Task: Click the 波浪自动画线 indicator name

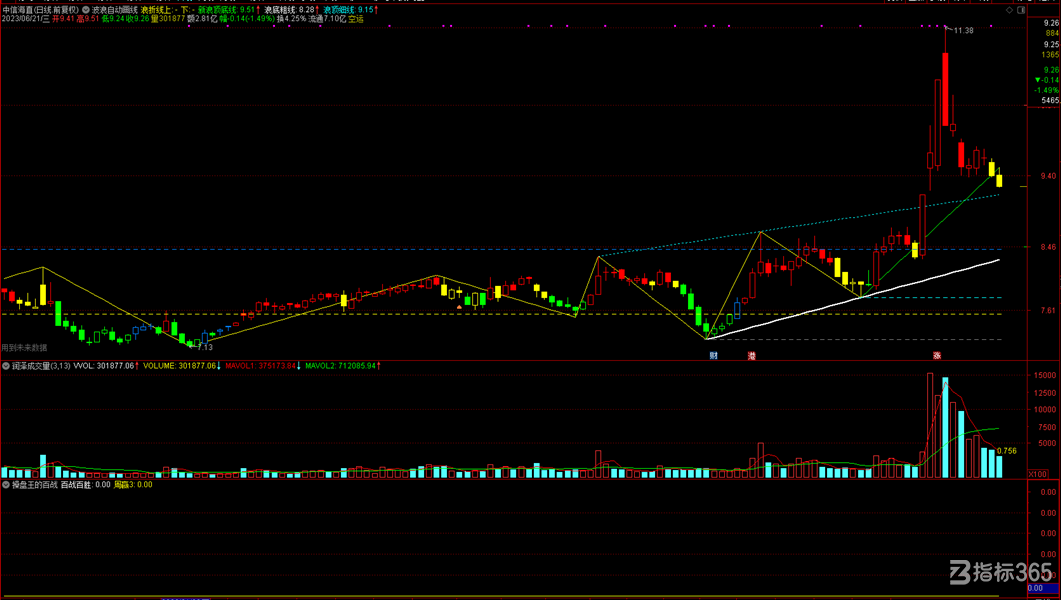Action: point(114,11)
